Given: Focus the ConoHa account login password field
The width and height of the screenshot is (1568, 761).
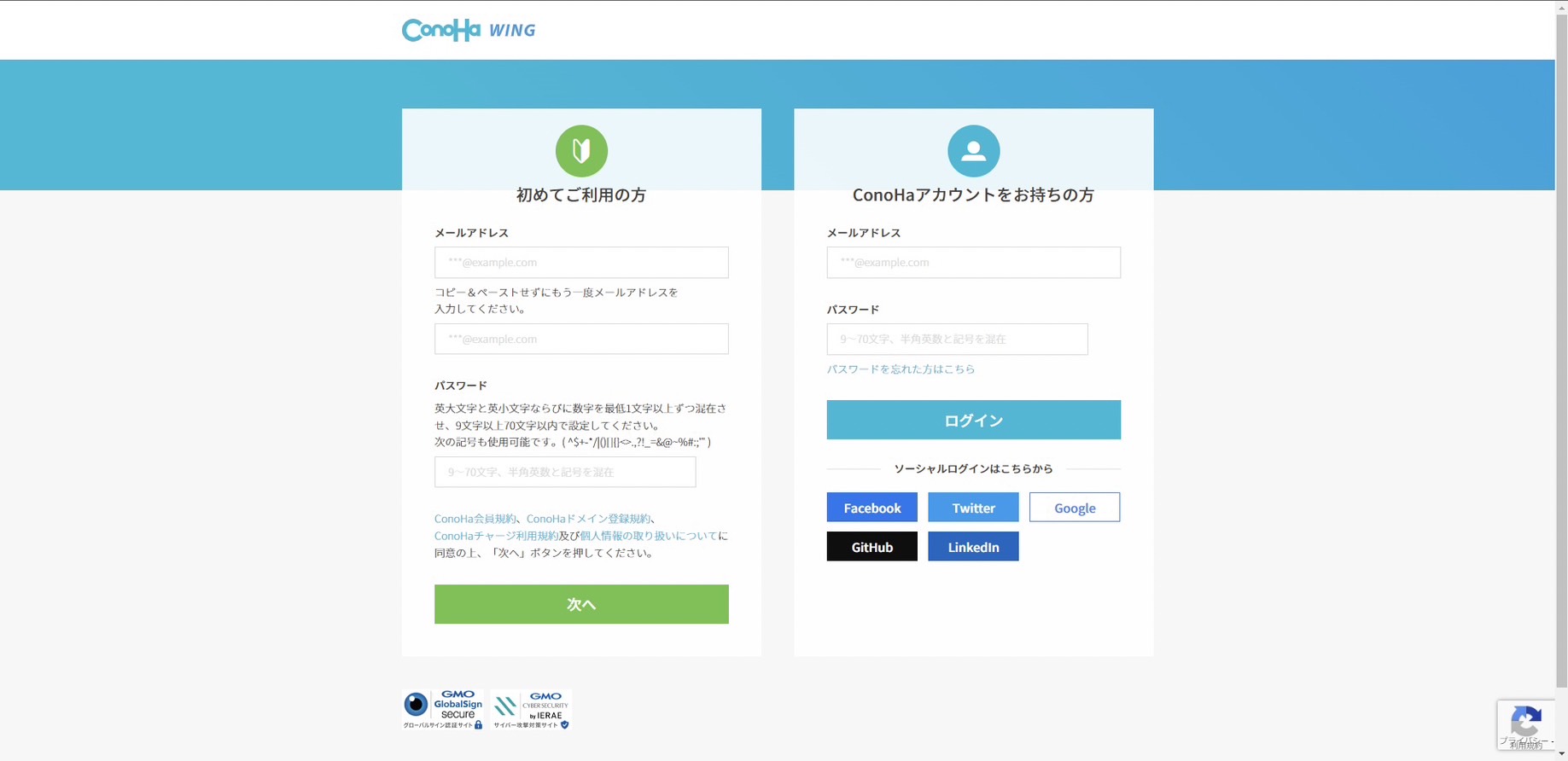Looking at the screenshot, I should click(x=957, y=339).
